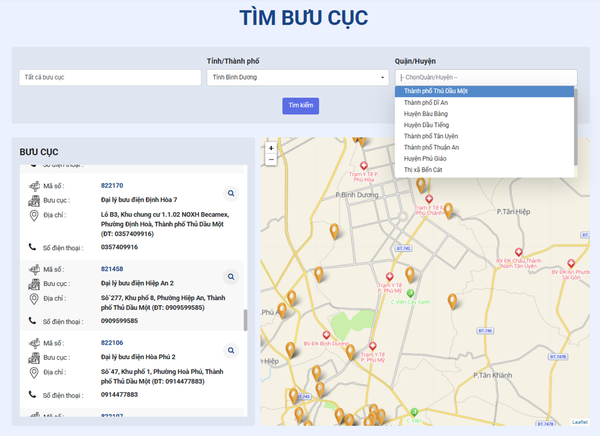
Task: Click P.Bình Dương label on map
Action: 357,195
